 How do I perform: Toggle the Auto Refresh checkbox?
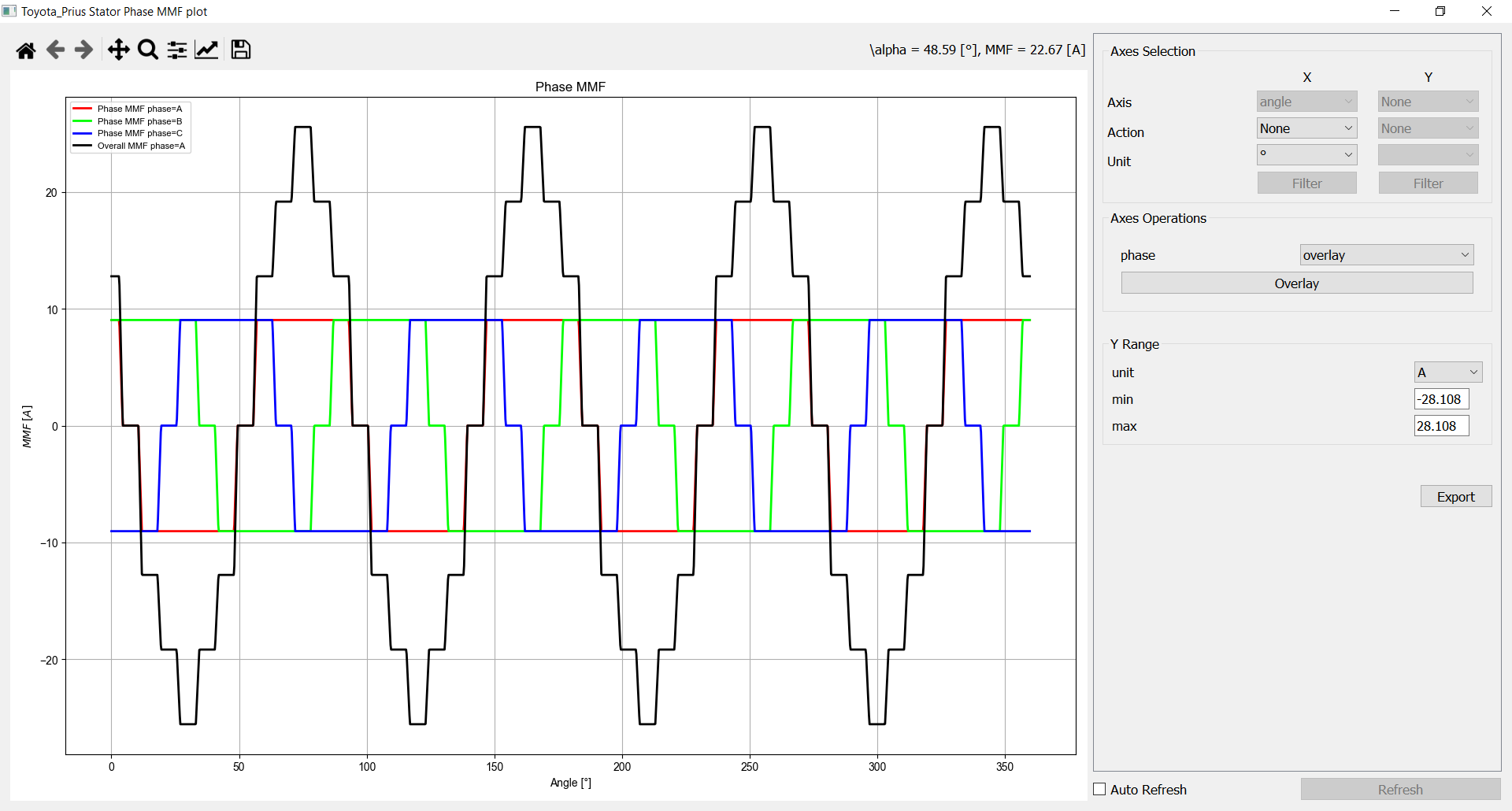click(x=1100, y=789)
